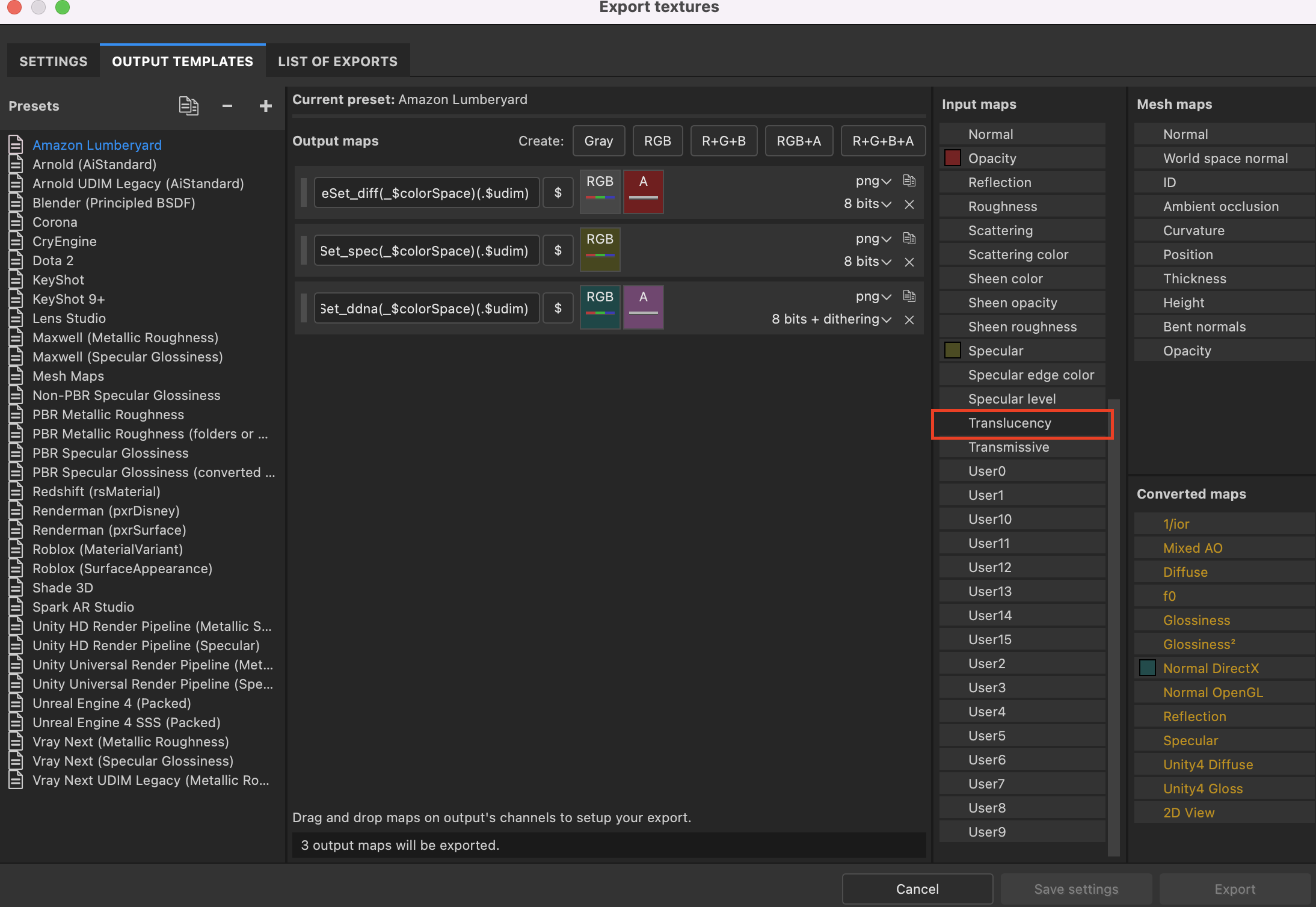
Task: Click the Export button
Action: tap(1234, 888)
